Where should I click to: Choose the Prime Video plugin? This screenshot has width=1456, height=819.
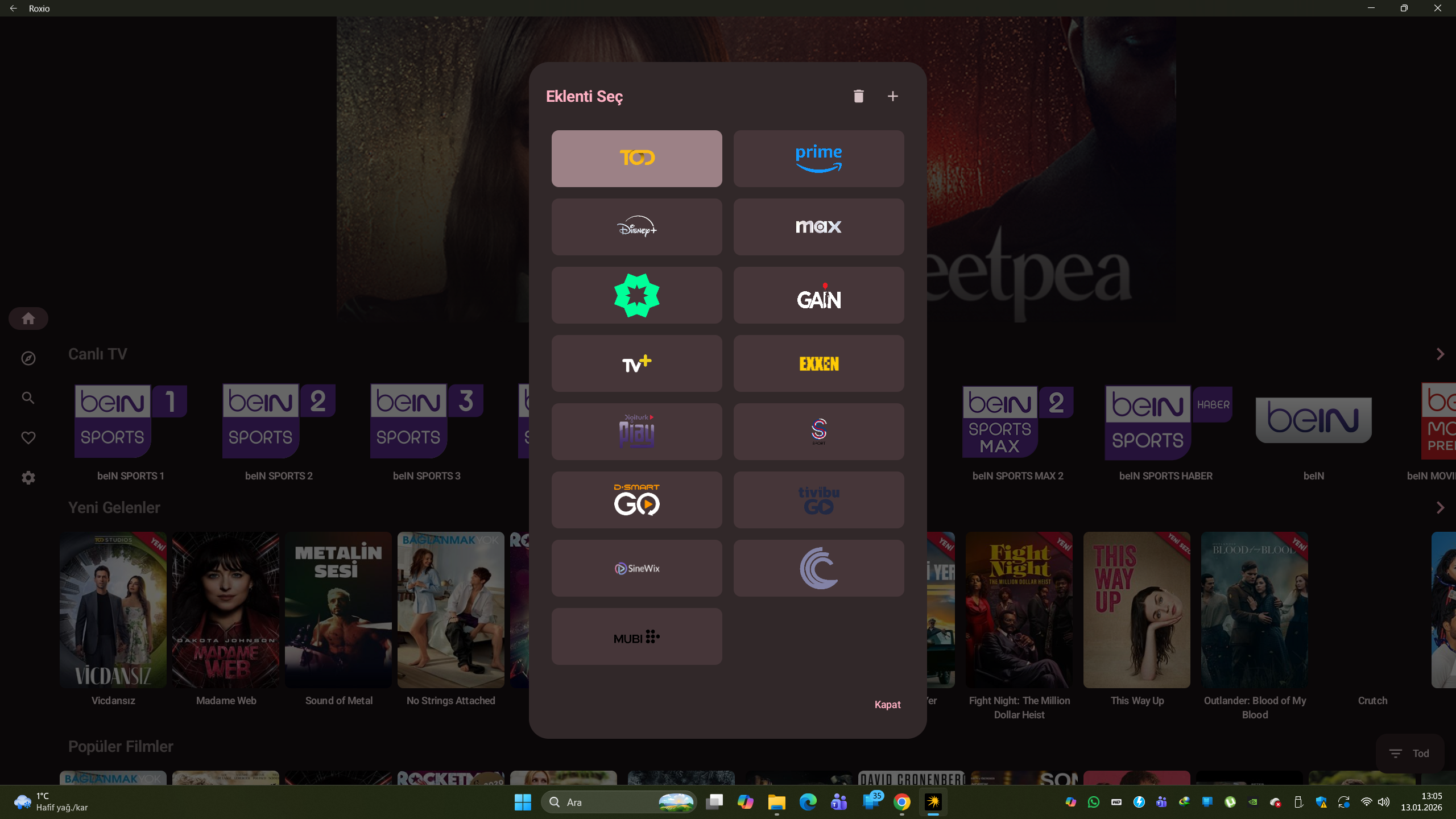pos(819,159)
